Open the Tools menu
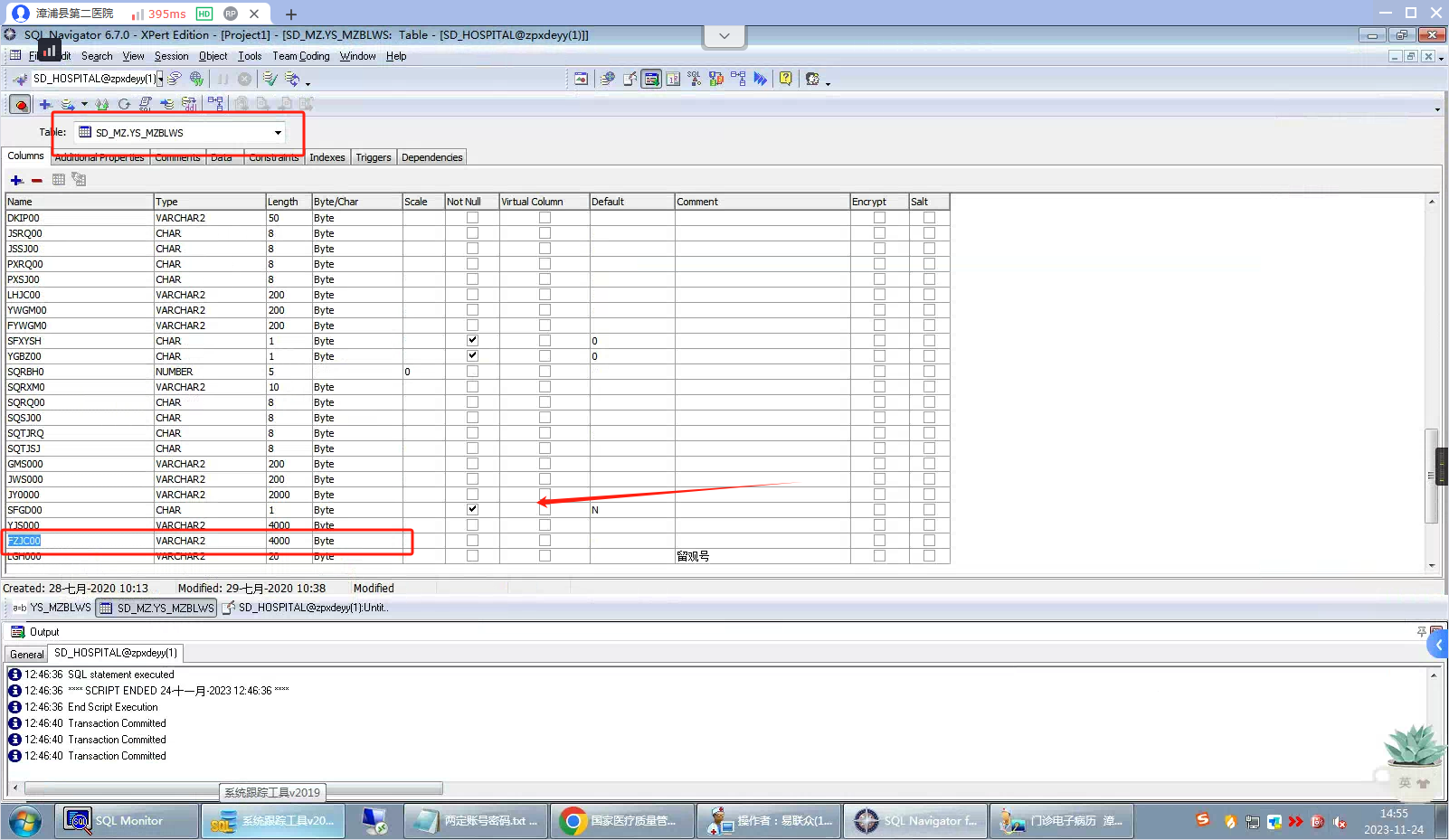1449x840 pixels. [250, 56]
